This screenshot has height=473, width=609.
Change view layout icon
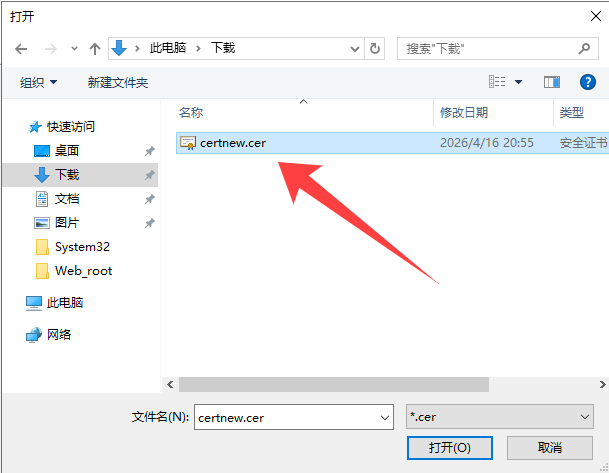(x=497, y=82)
